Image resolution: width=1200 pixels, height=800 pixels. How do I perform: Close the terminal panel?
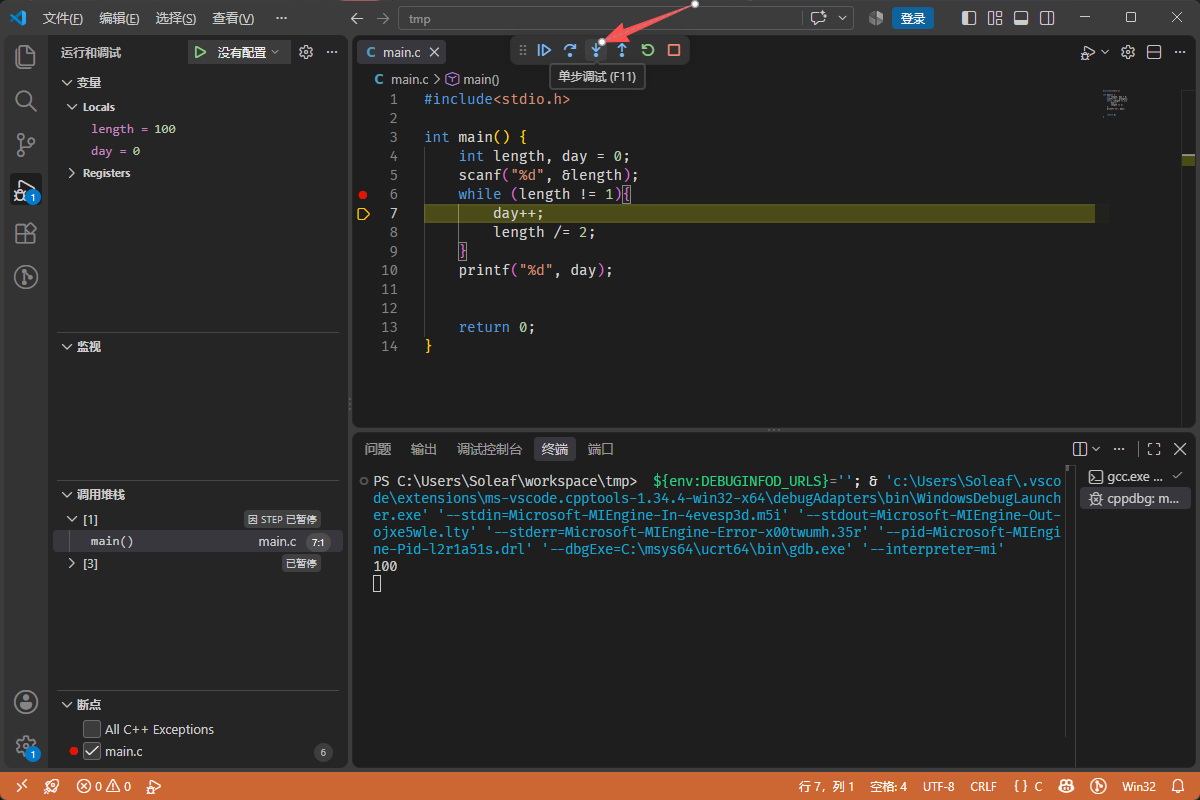tap(1180, 449)
